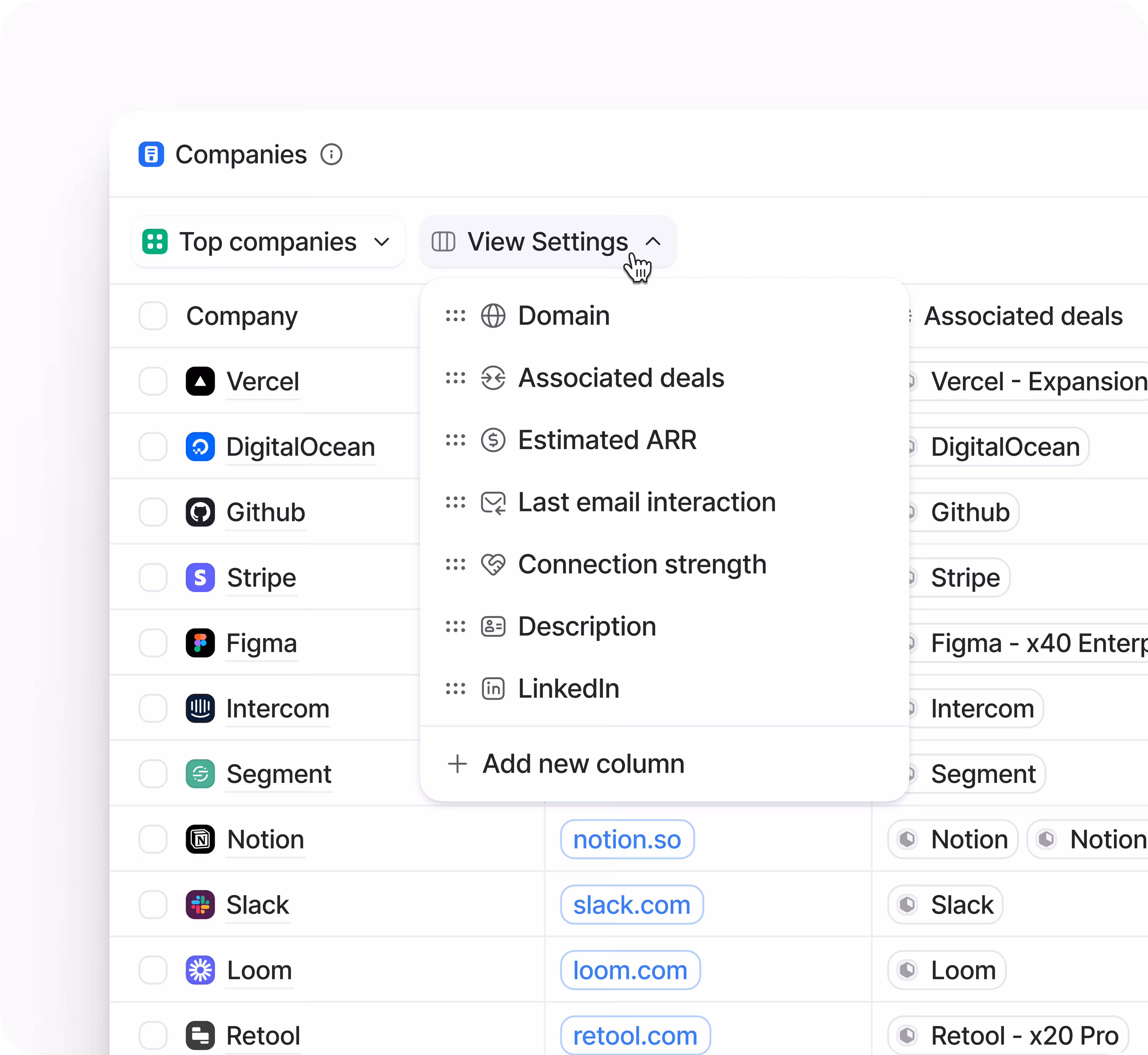Open the Top companies view dropdown
The height and width of the screenshot is (1055, 1148).
(268, 242)
